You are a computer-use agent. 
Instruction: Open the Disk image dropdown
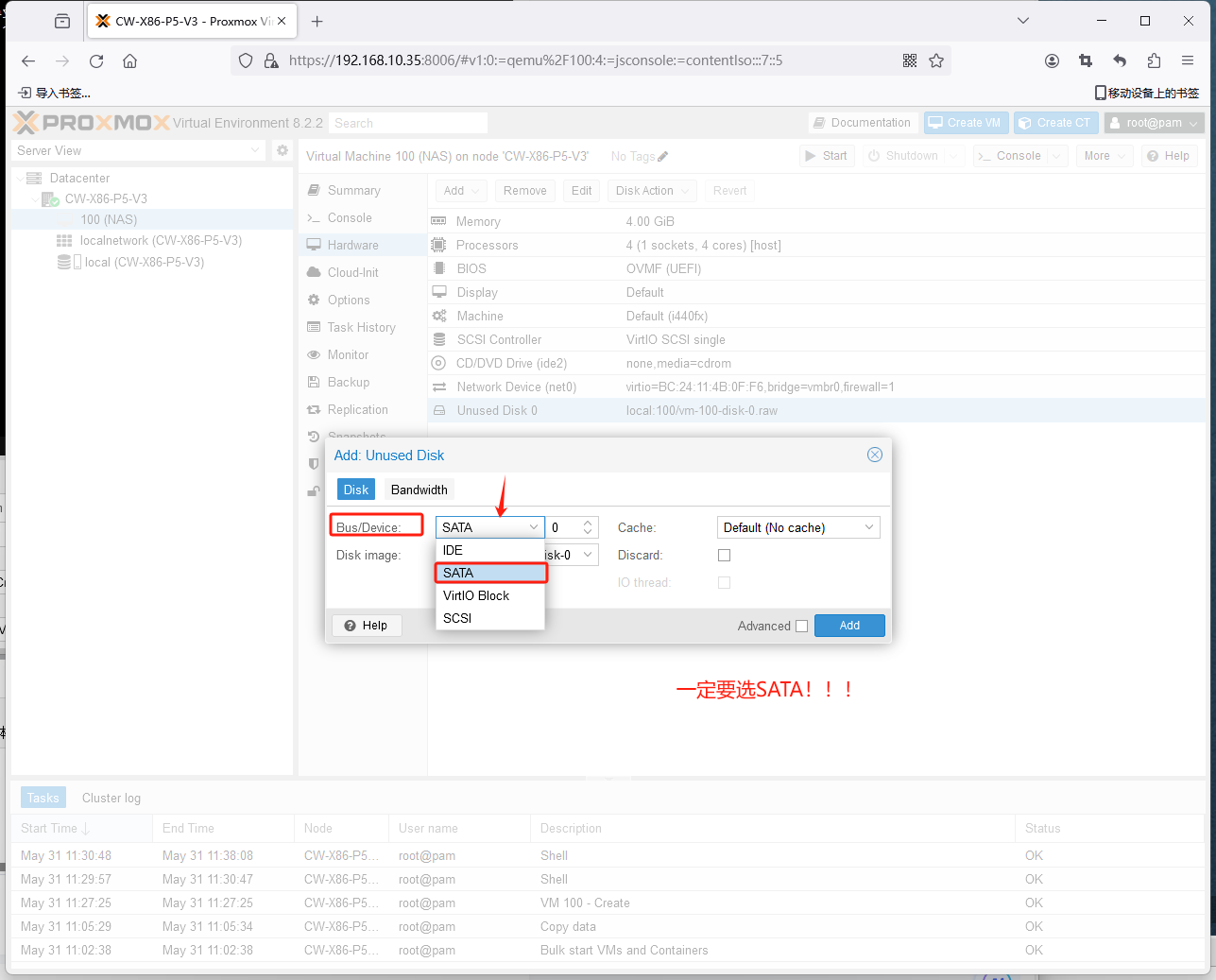coord(587,555)
